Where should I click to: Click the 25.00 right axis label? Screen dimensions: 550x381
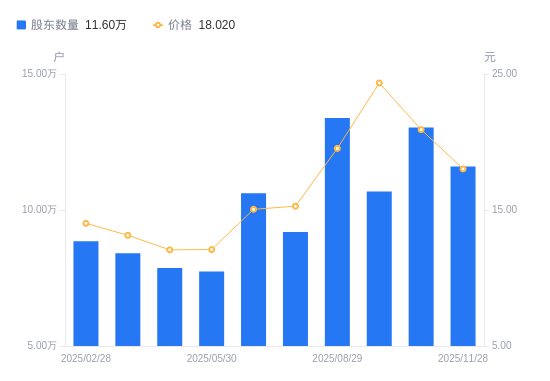(x=504, y=73)
